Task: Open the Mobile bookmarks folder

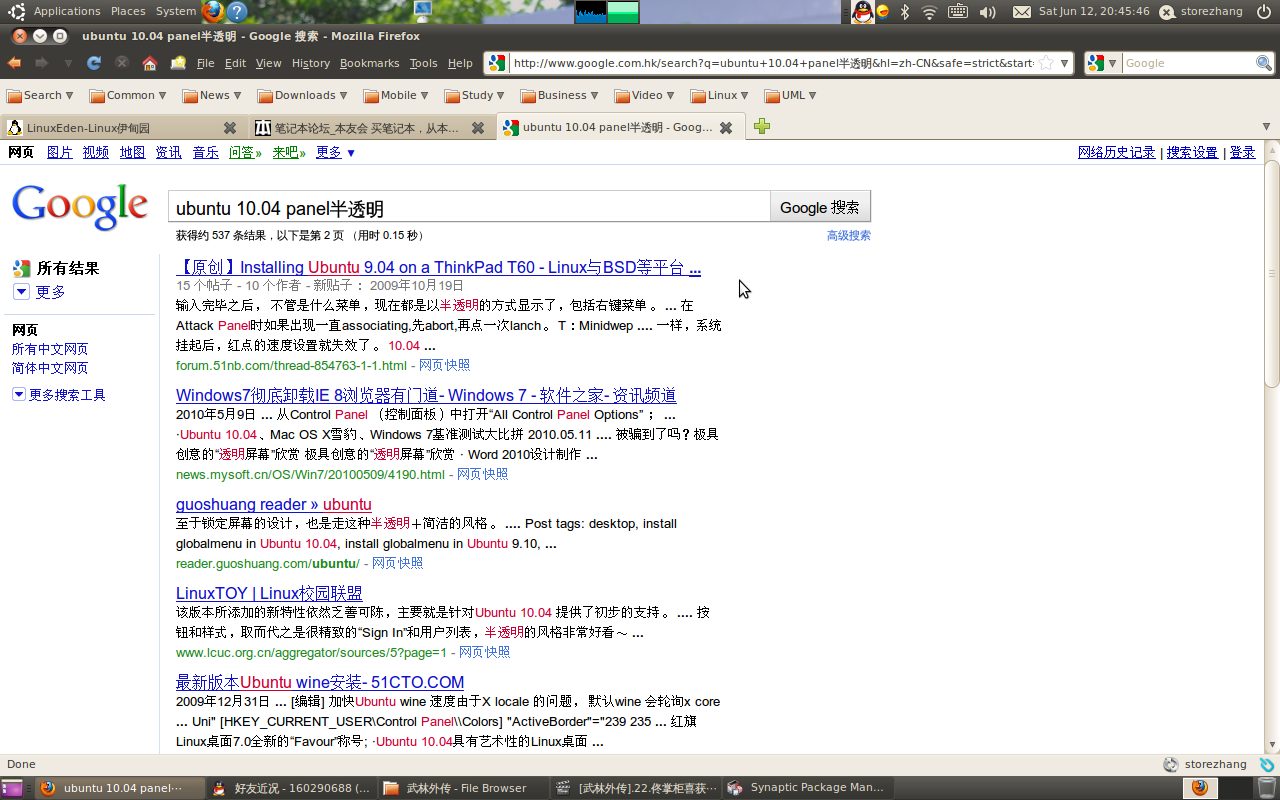Action: pyautogui.click(x=396, y=96)
